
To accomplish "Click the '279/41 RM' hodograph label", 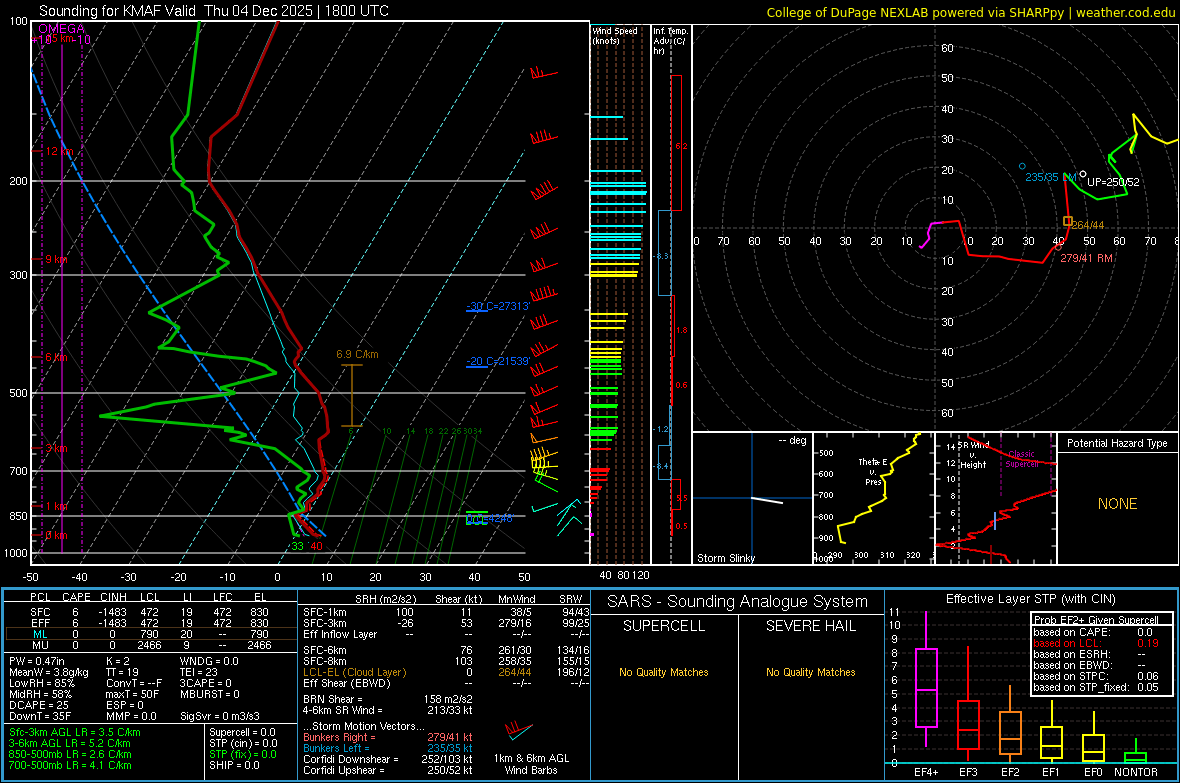I will (x=1086, y=258).
